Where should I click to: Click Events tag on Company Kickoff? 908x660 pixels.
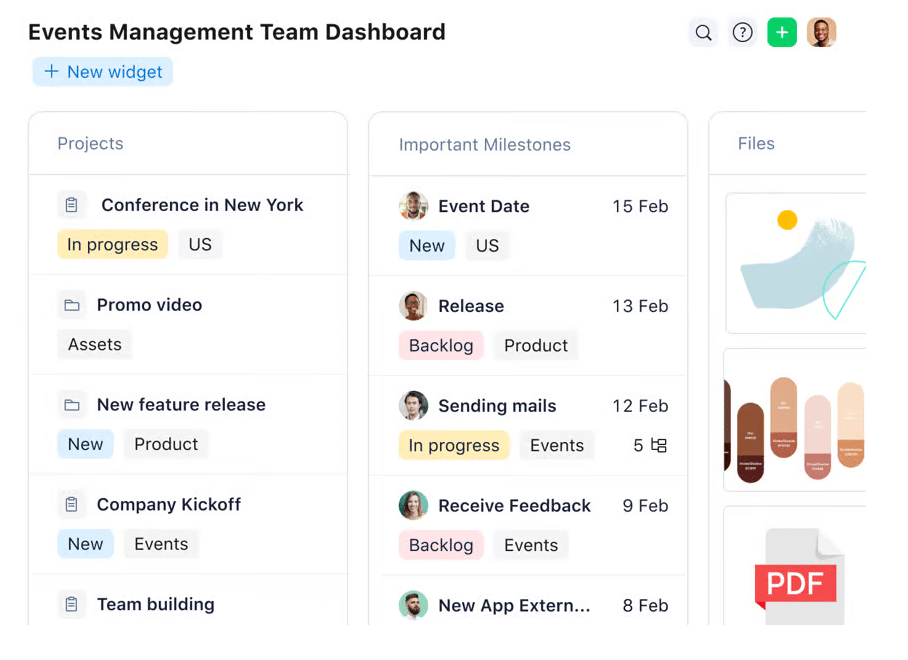point(161,544)
